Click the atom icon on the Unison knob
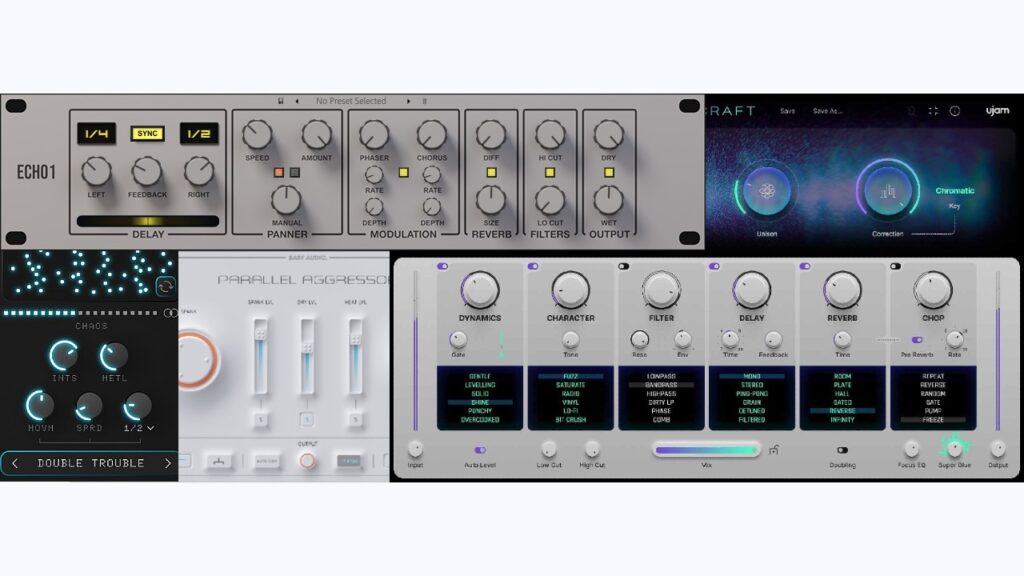 765,190
